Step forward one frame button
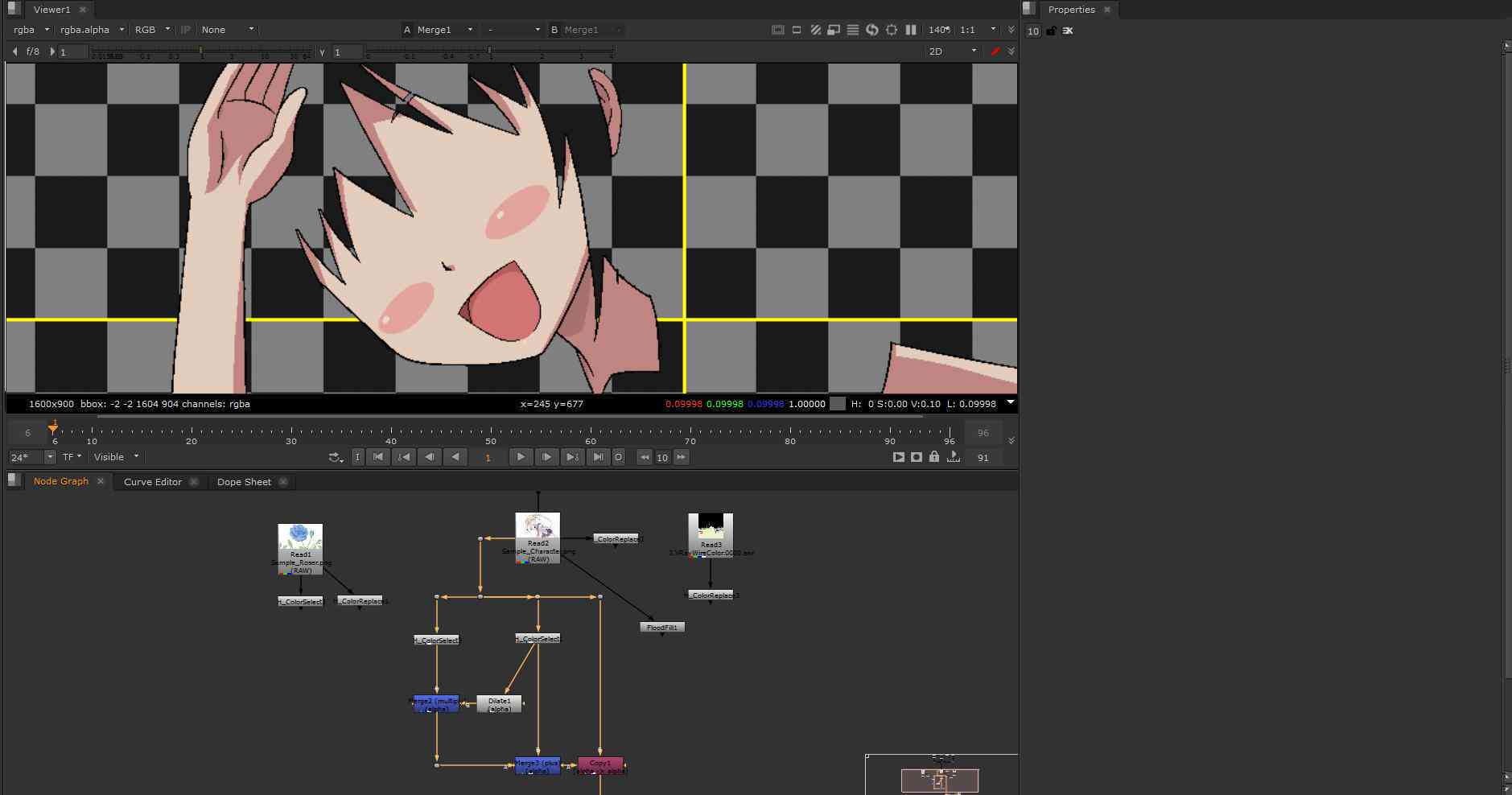The image size is (1512, 795). pos(546,457)
